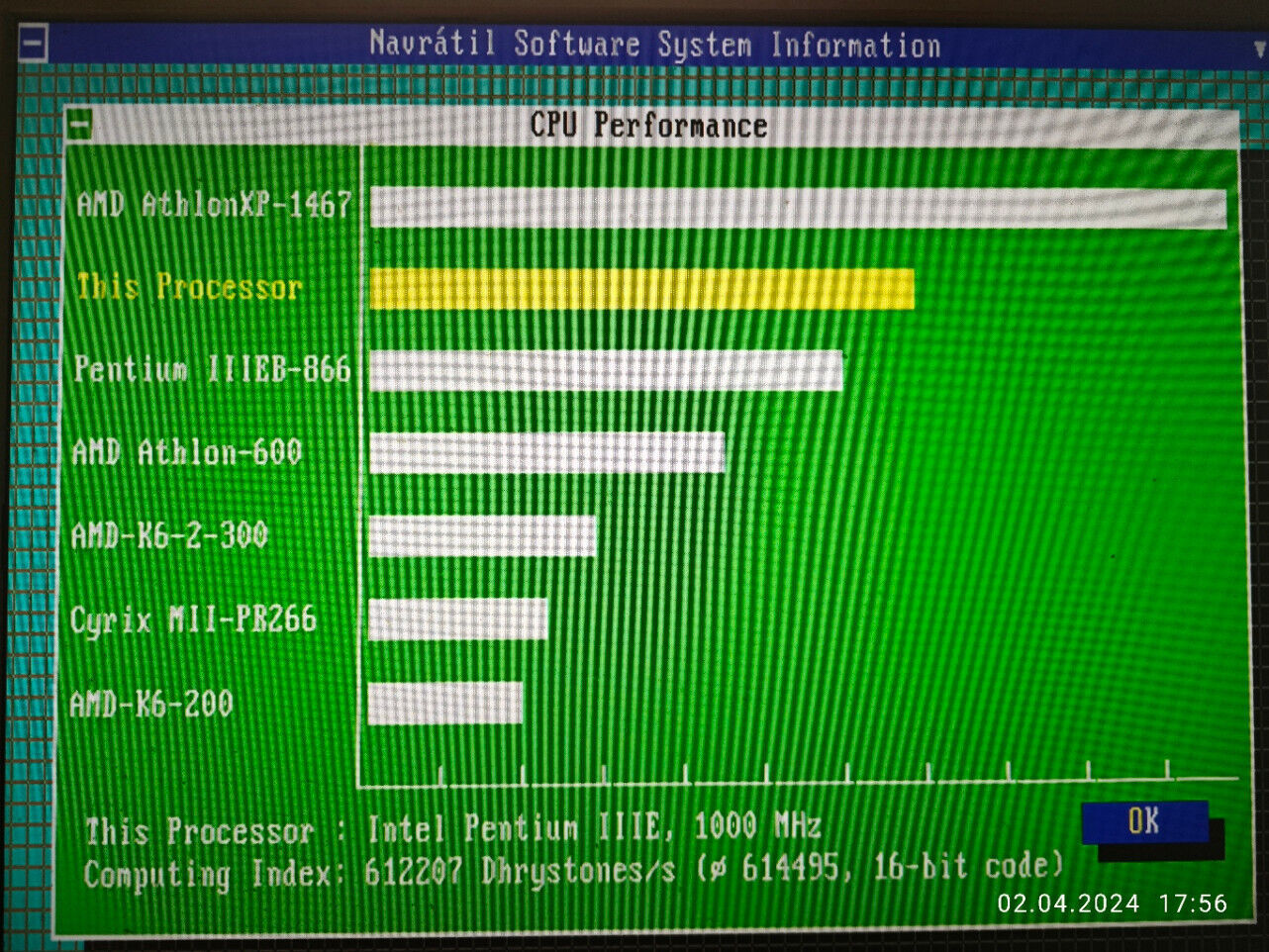1269x952 pixels.
Task: Click the AMD Athlon-600 performance bar
Action: pyautogui.click(x=546, y=452)
